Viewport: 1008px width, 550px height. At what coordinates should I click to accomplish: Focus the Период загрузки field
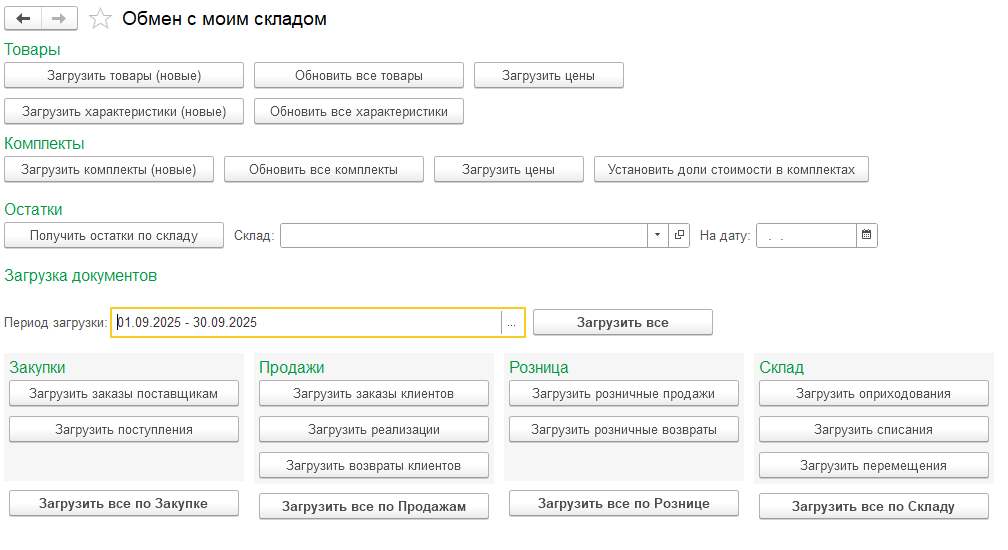(306, 323)
